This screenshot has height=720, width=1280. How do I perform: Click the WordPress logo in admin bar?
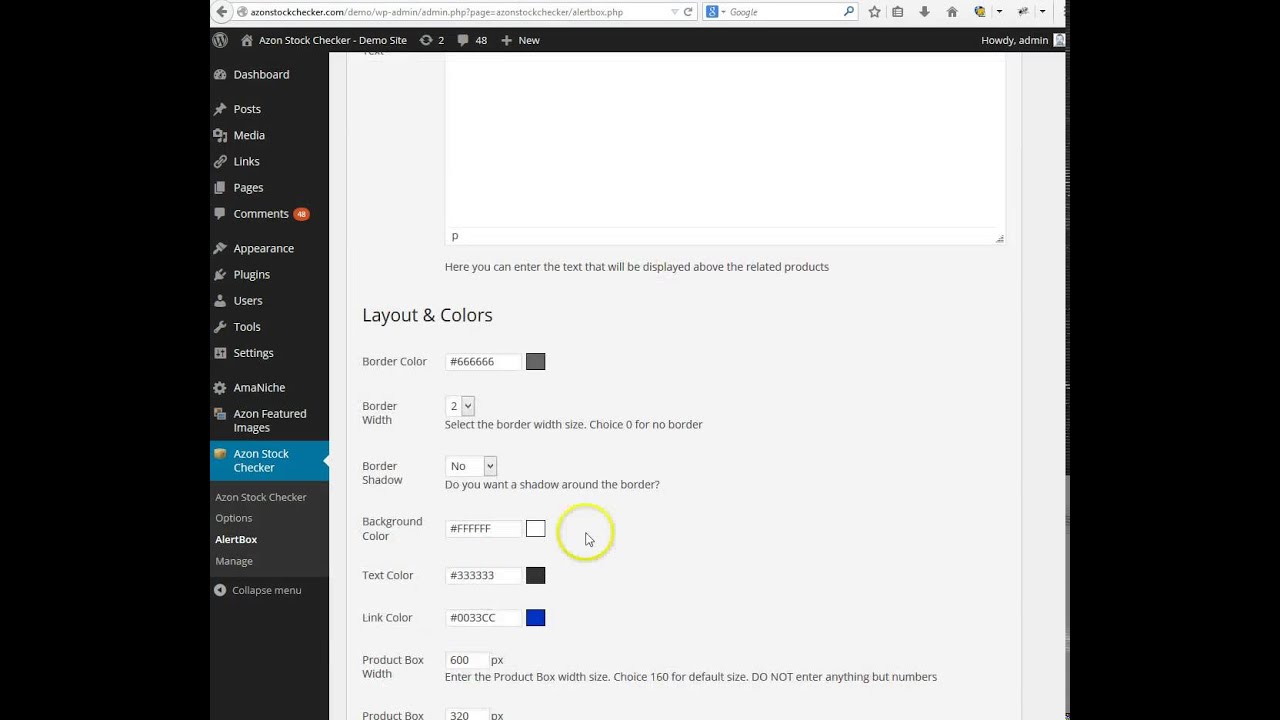[220, 40]
